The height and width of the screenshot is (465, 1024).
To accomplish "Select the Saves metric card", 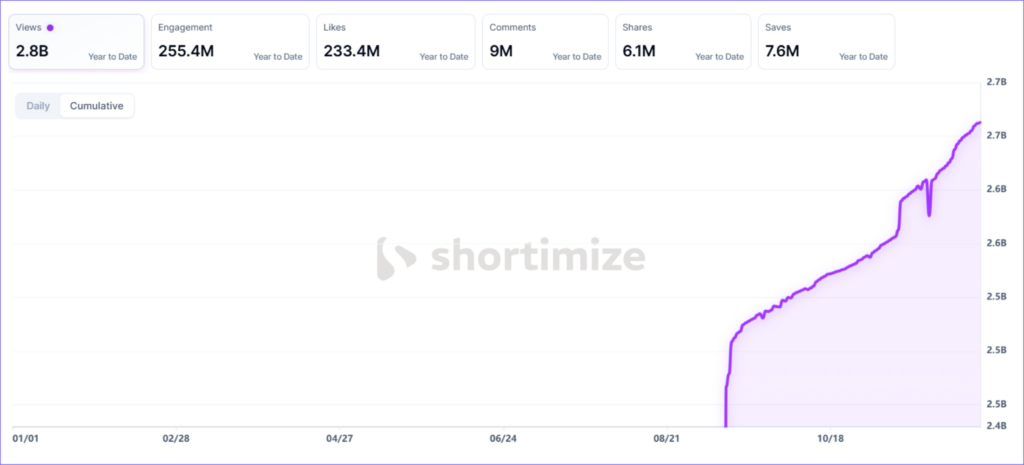I will [826, 42].
